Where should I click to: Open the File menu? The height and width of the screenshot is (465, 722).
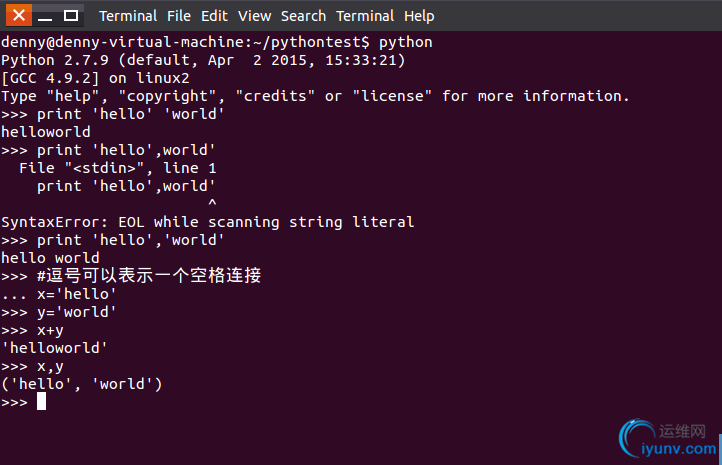coord(179,16)
